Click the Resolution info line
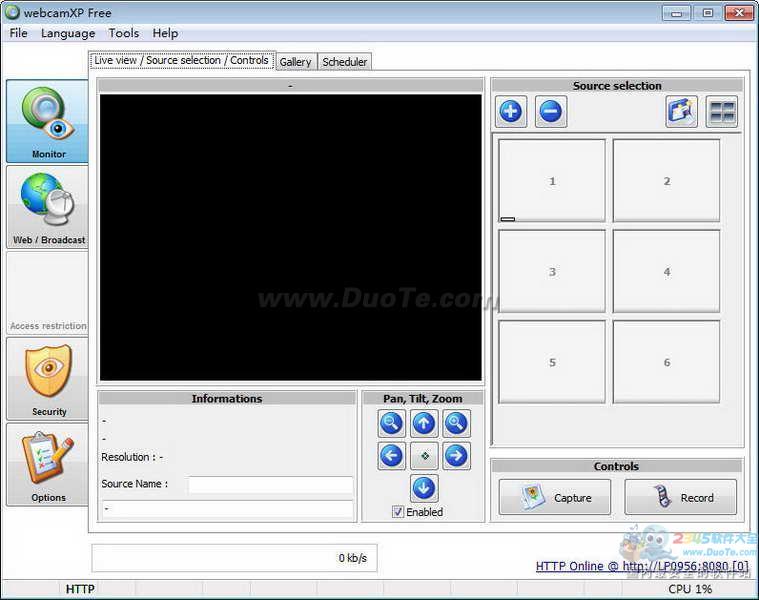Screen dimensions: 759x600 pyautogui.click(x=132, y=457)
